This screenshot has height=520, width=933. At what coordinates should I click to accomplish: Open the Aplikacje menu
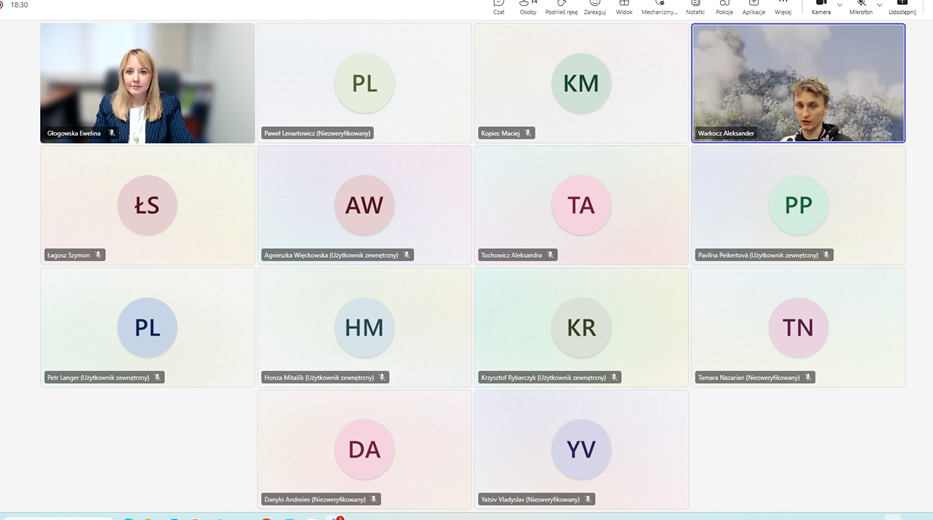pyautogui.click(x=754, y=6)
